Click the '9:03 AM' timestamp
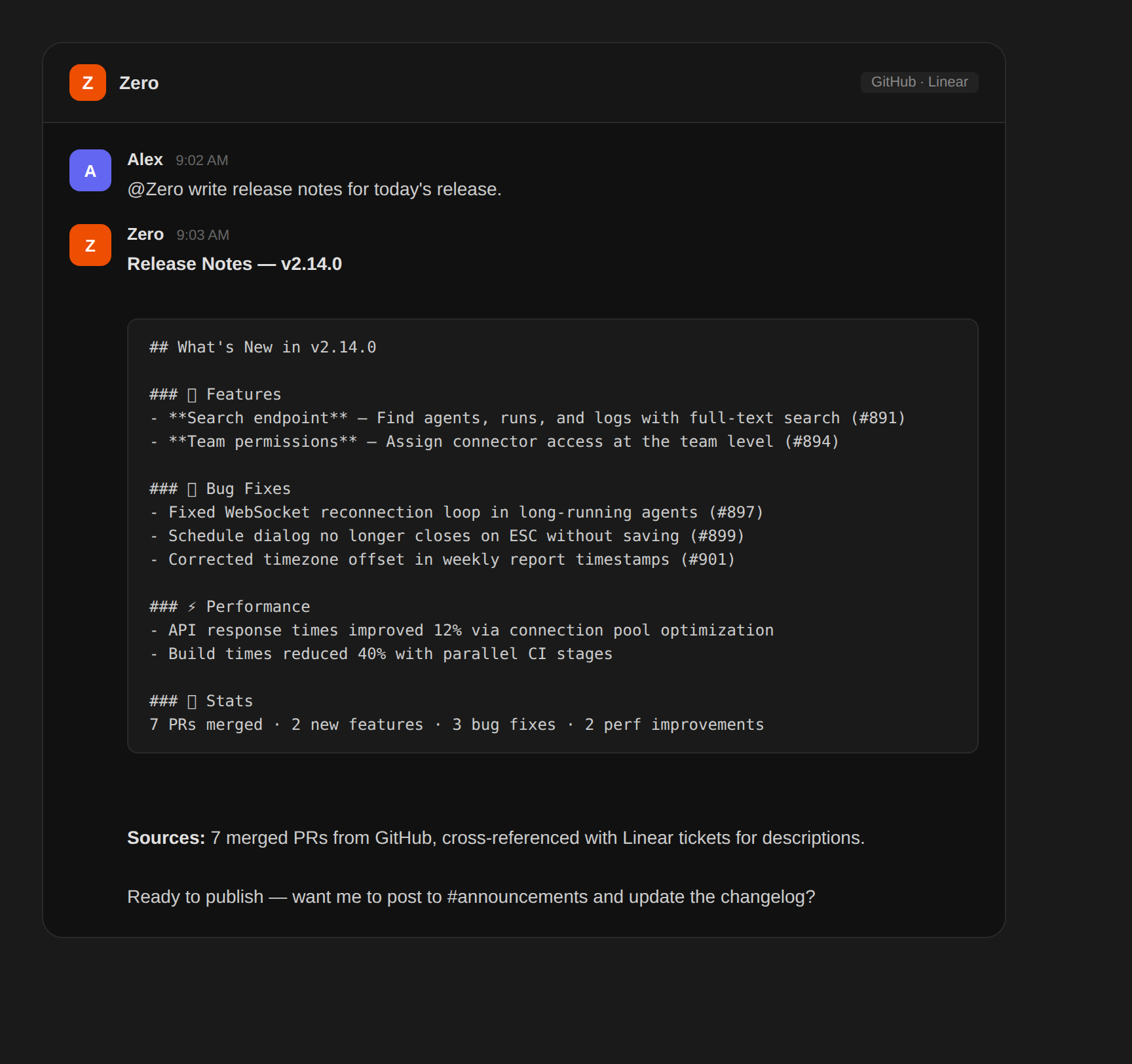 click(x=202, y=235)
